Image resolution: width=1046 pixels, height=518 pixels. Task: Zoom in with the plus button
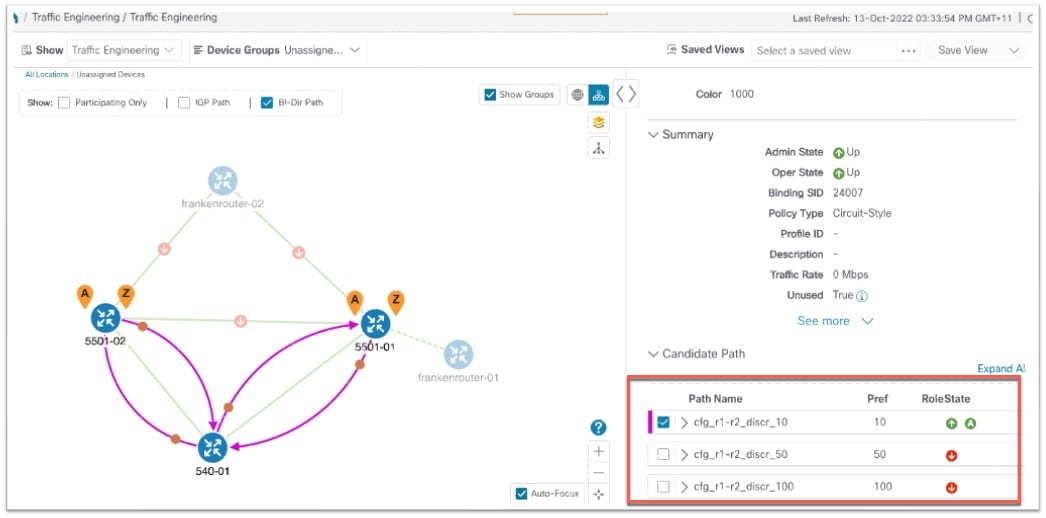coord(598,451)
